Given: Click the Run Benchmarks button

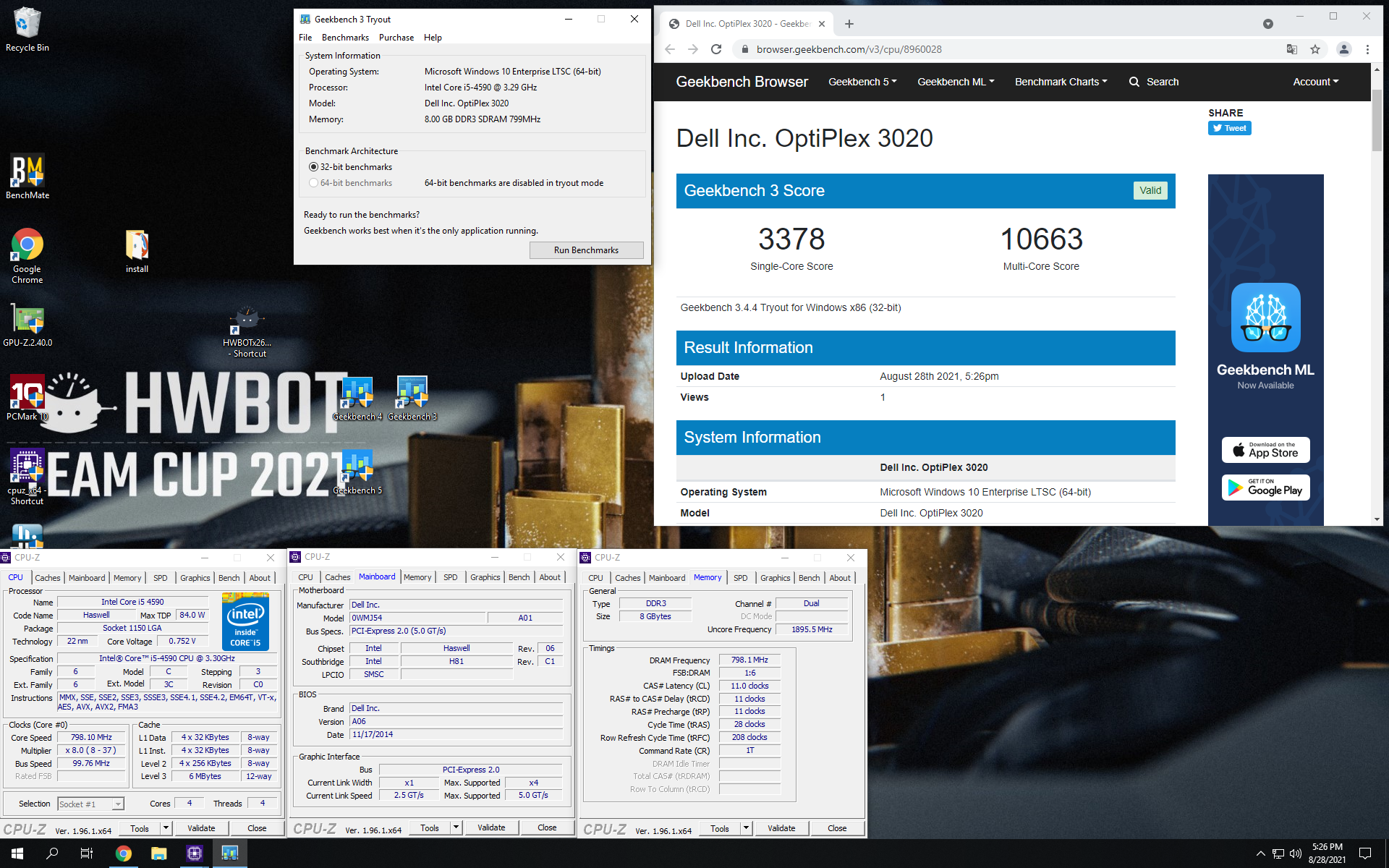Looking at the screenshot, I should 586,250.
